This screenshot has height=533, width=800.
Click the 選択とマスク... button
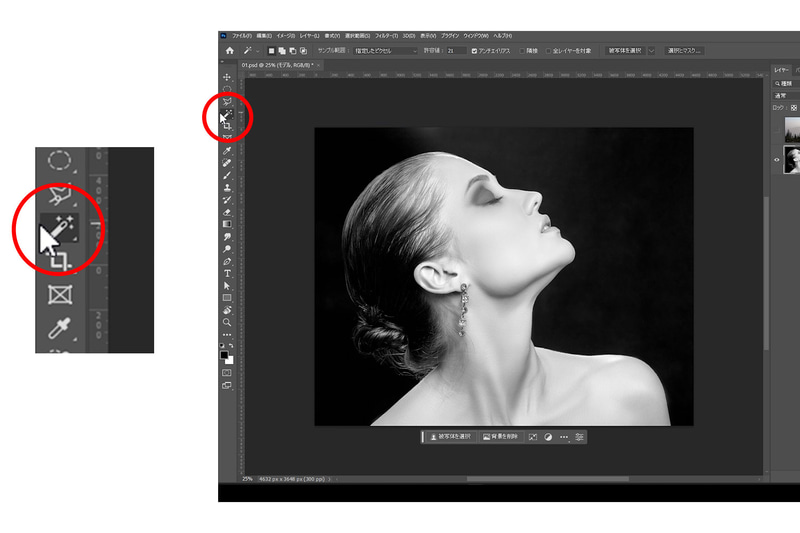pos(684,50)
